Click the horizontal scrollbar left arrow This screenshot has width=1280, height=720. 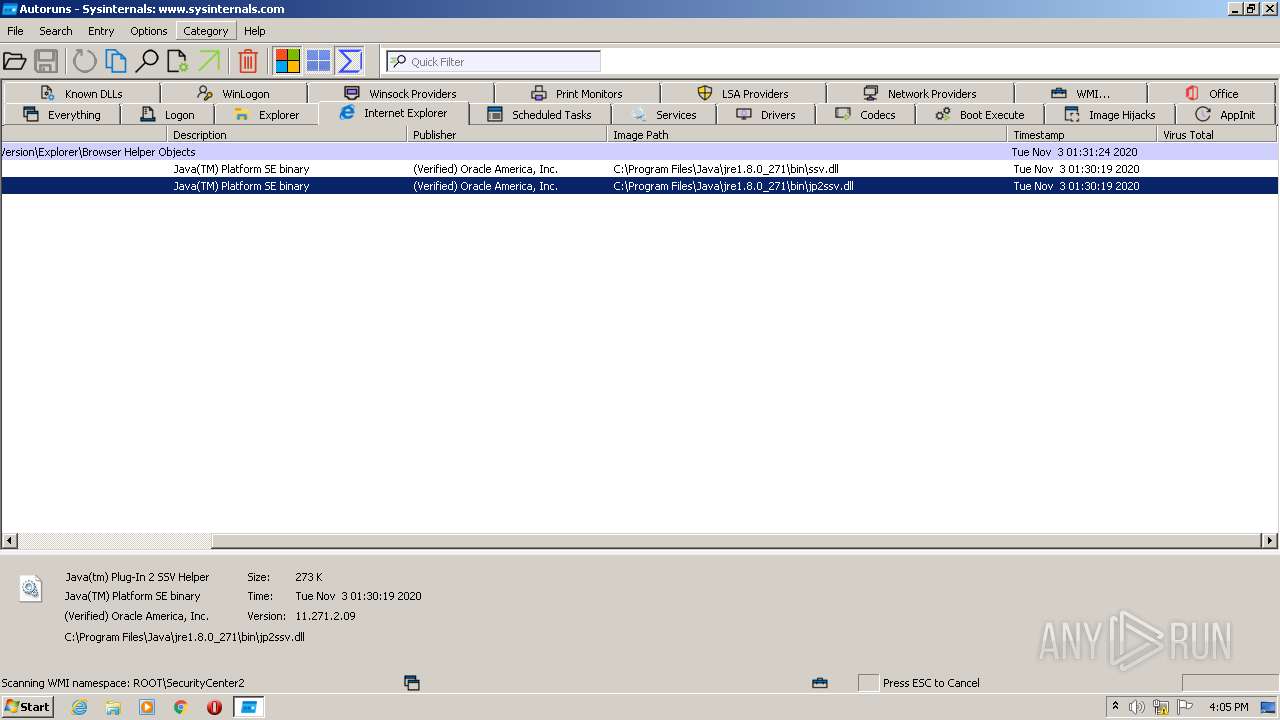[x=10, y=541]
